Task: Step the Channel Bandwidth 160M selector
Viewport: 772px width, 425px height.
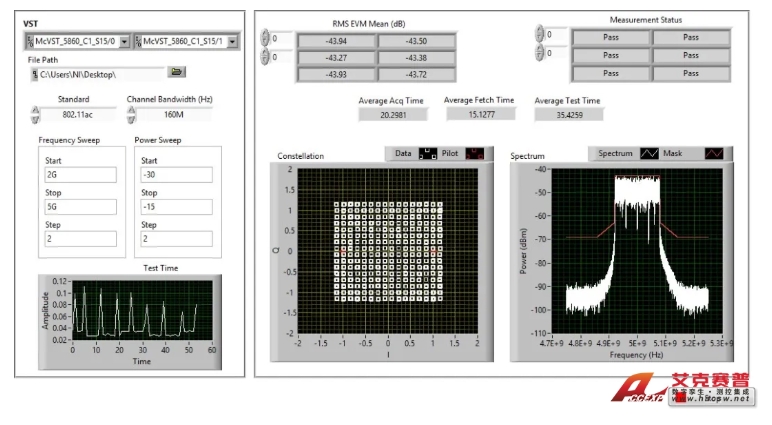Action: (132, 114)
